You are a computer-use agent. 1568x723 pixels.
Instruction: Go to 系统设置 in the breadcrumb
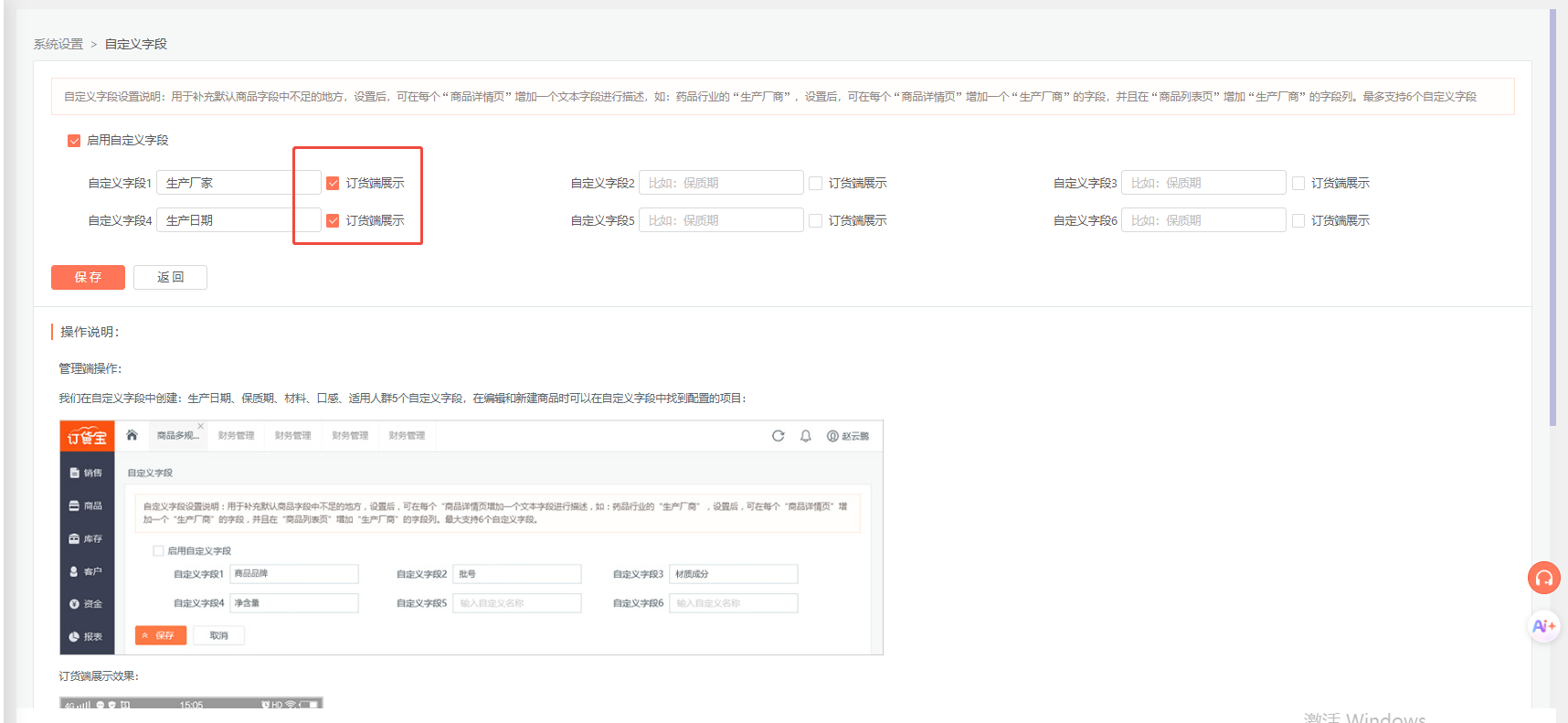click(58, 44)
